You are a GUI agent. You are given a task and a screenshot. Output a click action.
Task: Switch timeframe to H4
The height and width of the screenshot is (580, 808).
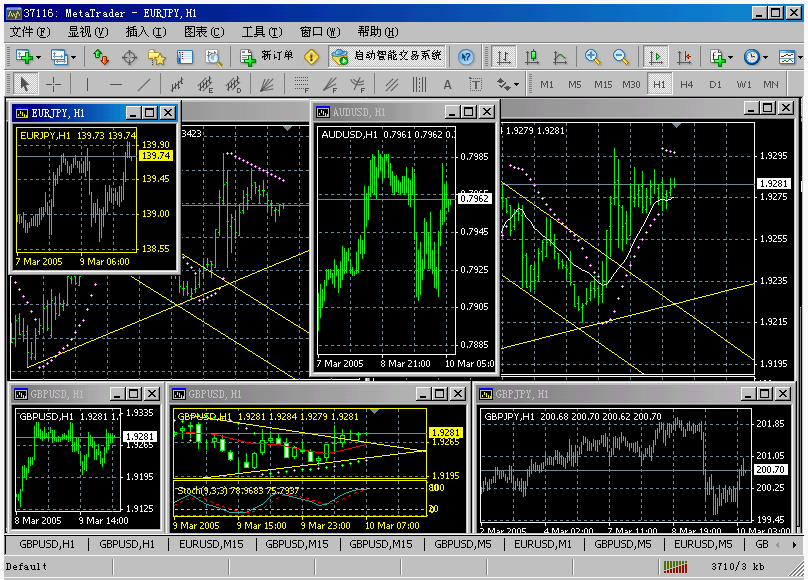tap(687, 84)
